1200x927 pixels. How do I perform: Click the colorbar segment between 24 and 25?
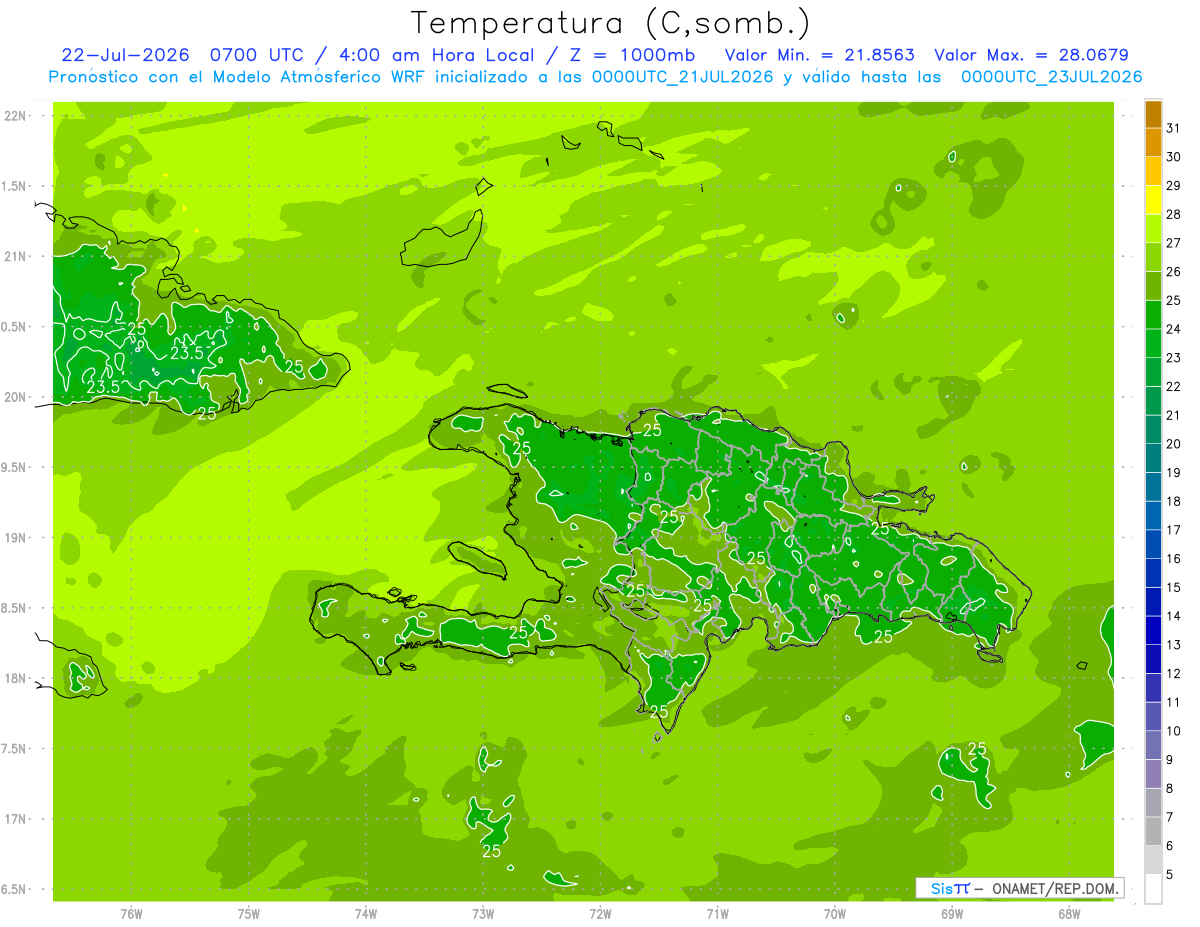pyautogui.click(x=1153, y=315)
